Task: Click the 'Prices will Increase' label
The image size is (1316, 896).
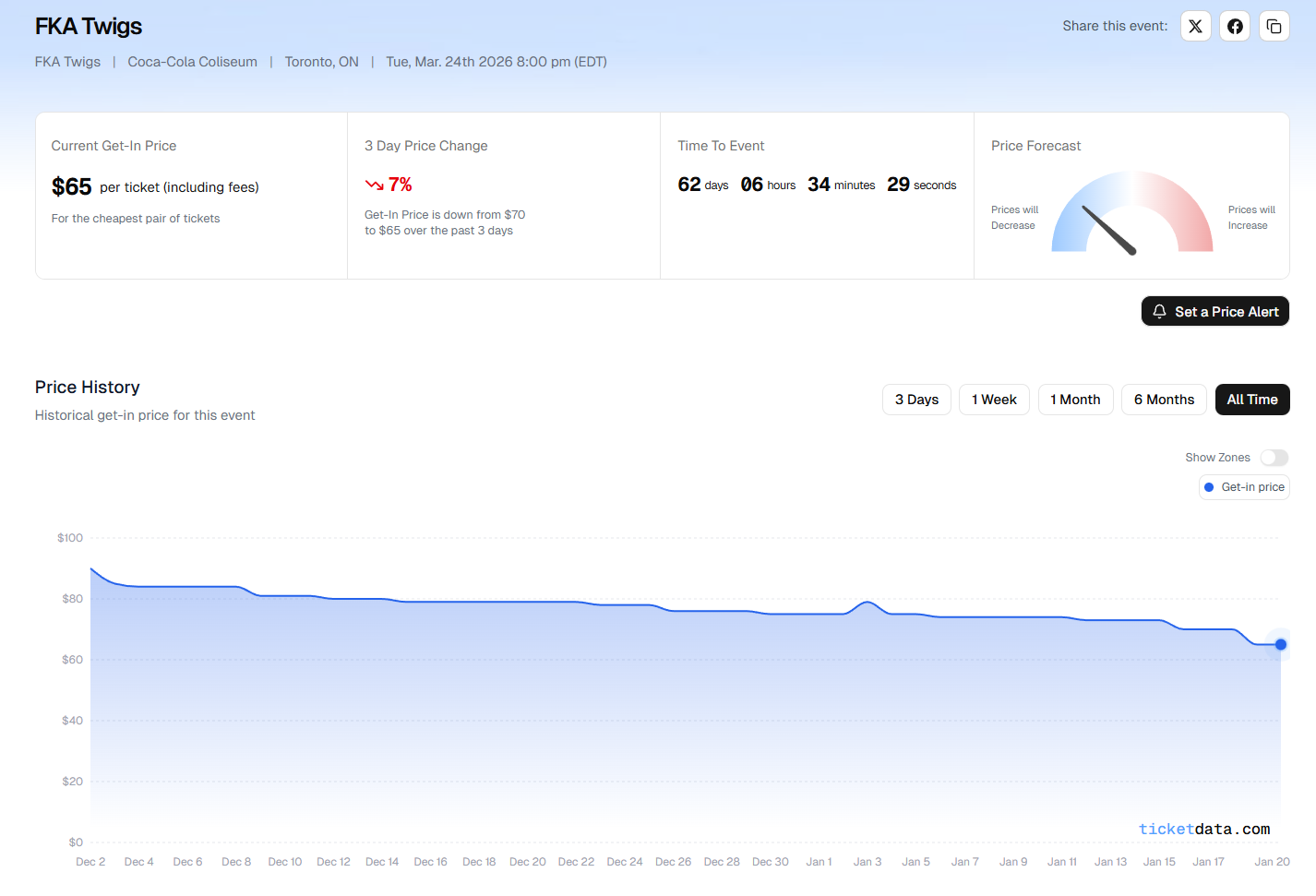Action: coord(1251,218)
